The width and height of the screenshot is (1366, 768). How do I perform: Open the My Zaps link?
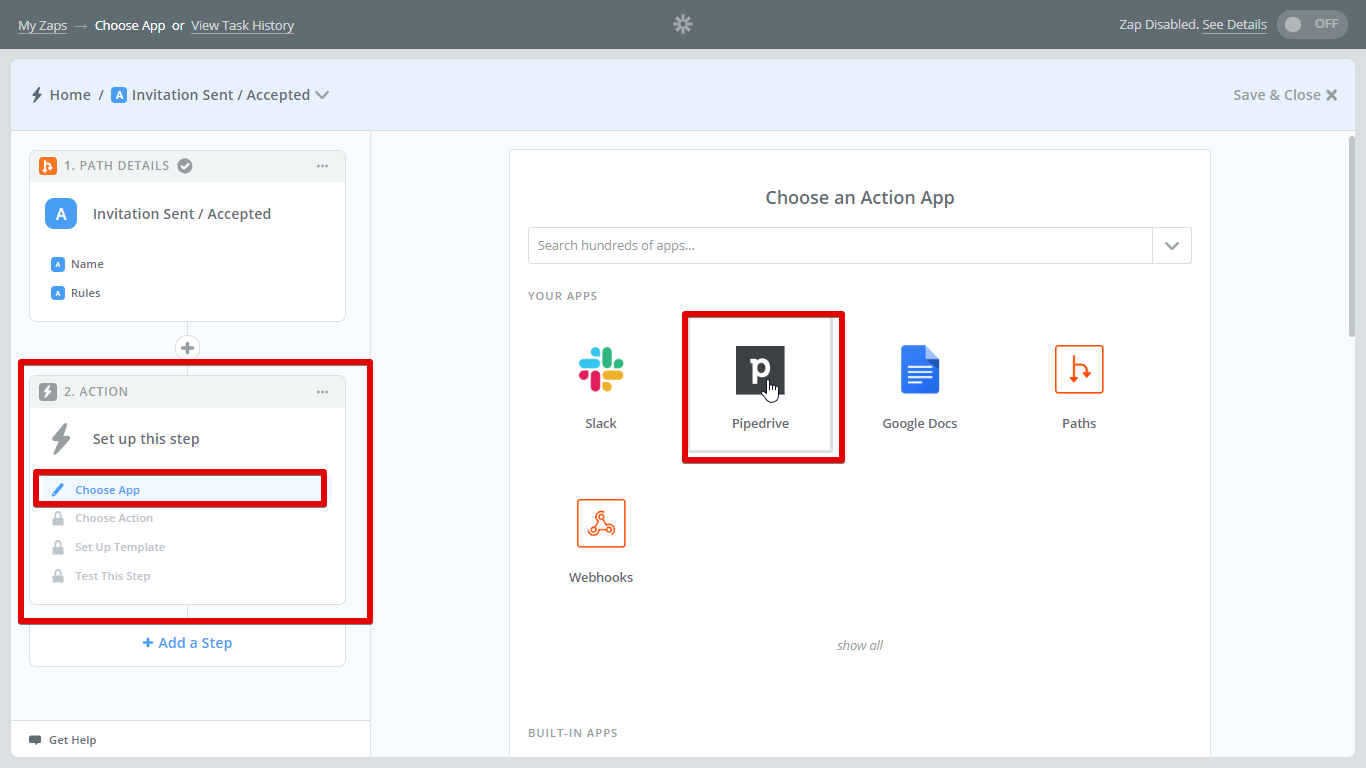pos(42,25)
